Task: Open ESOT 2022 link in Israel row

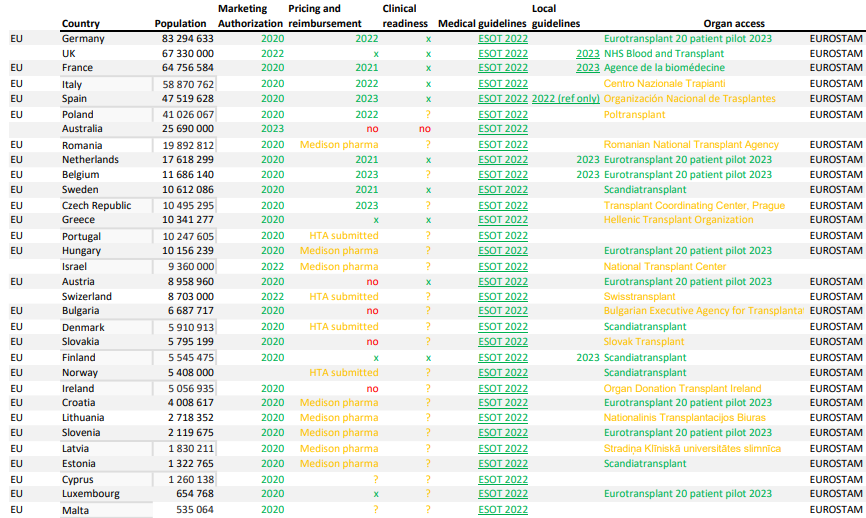Action: point(503,267)
